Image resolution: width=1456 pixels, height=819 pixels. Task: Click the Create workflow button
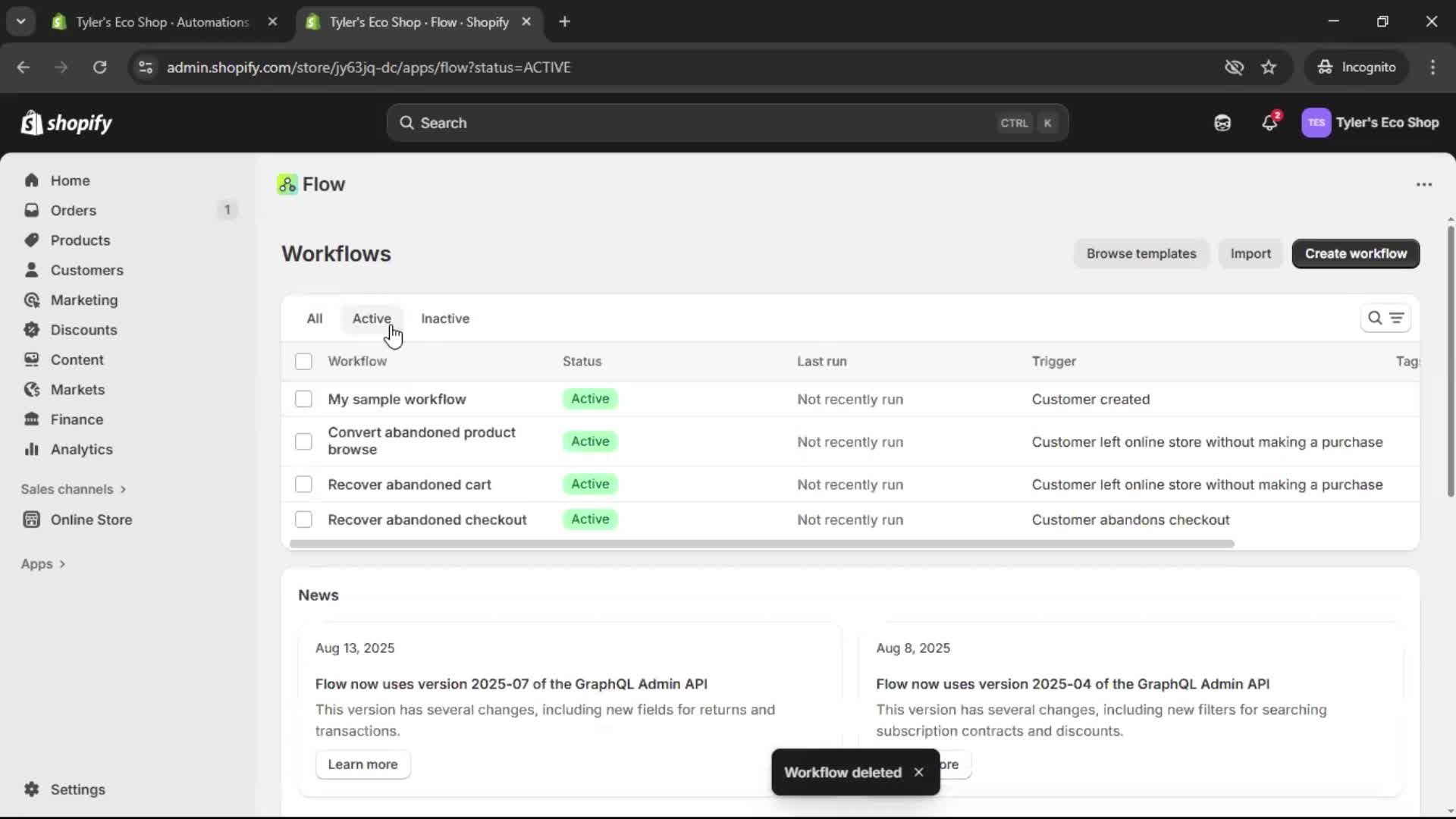(1354, 253)
